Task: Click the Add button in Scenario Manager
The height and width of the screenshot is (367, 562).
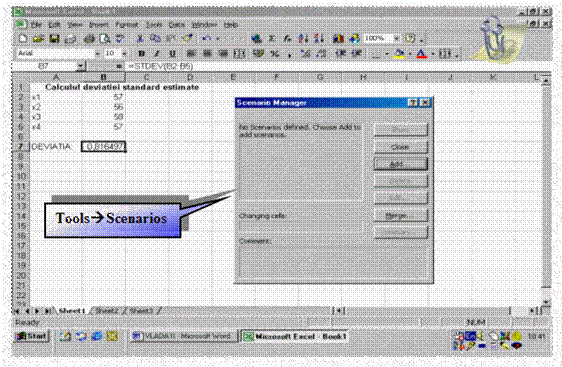Action: [x=400, y=164]
